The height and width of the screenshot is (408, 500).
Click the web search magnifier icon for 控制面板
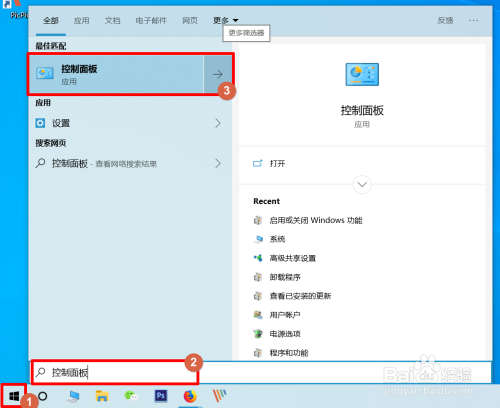coord(40,163)
